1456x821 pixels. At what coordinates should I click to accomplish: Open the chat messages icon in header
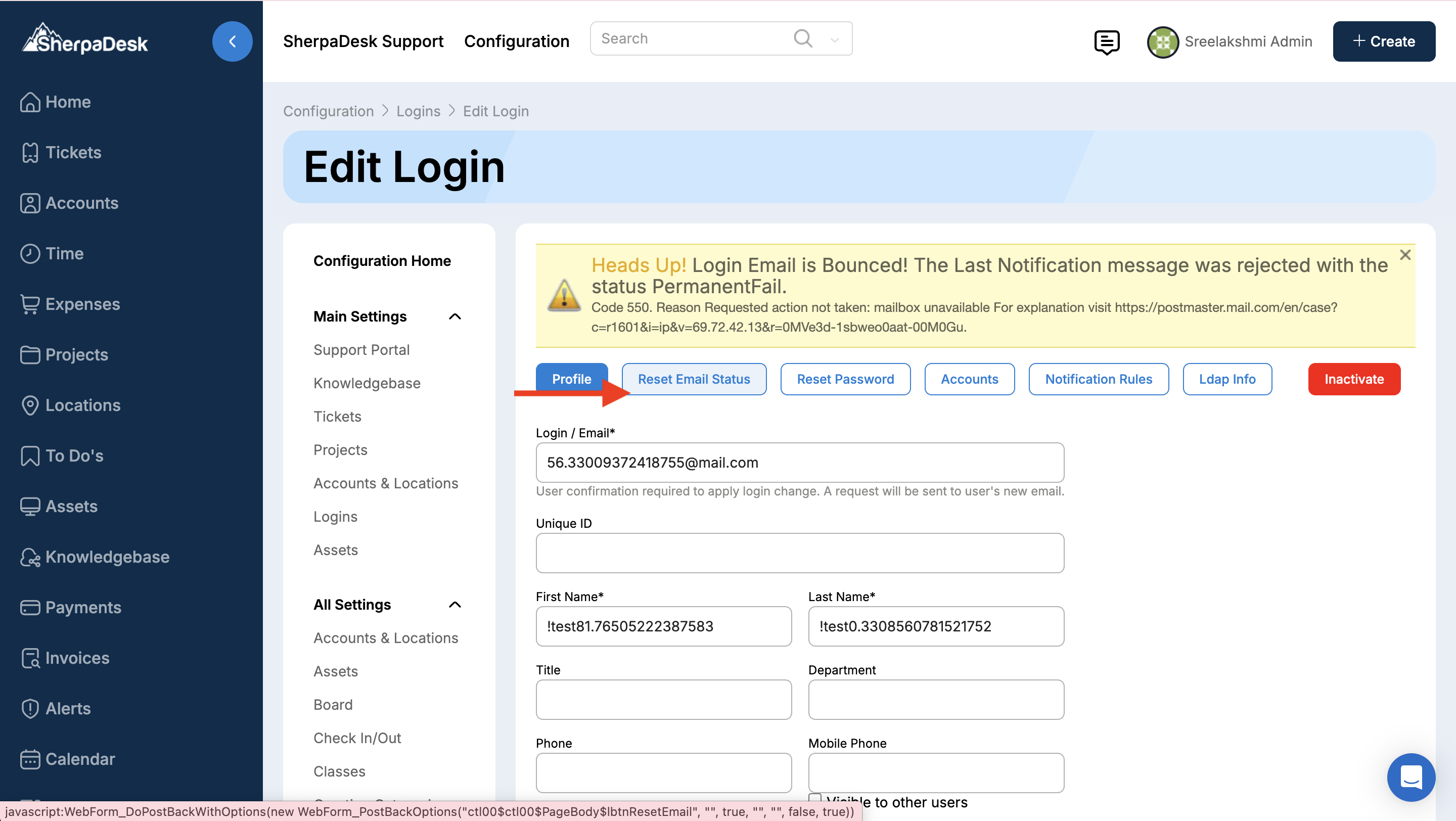click(x=1106, y=42)
